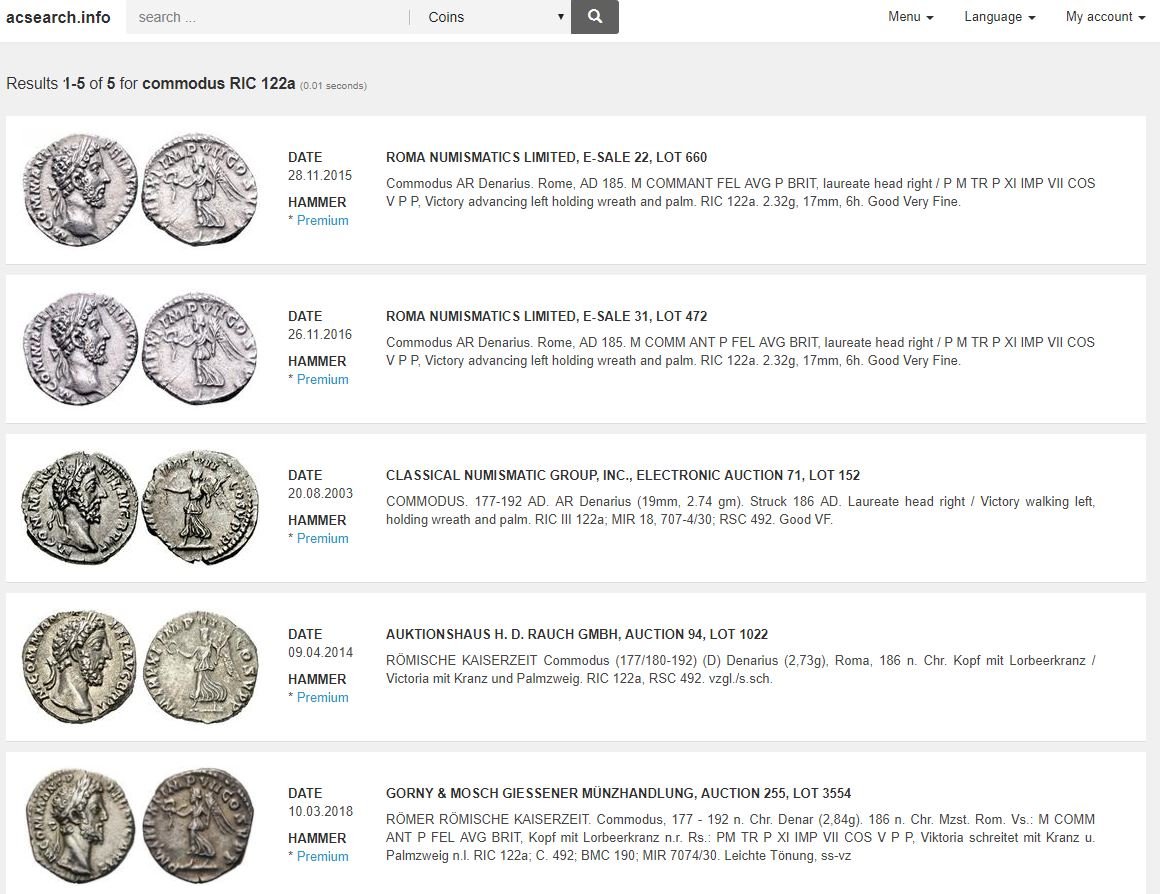The height and width of the screenshot is (894, 1160).
Task: Click the results query 'commodus RIC 122a'
Action: 218,84
